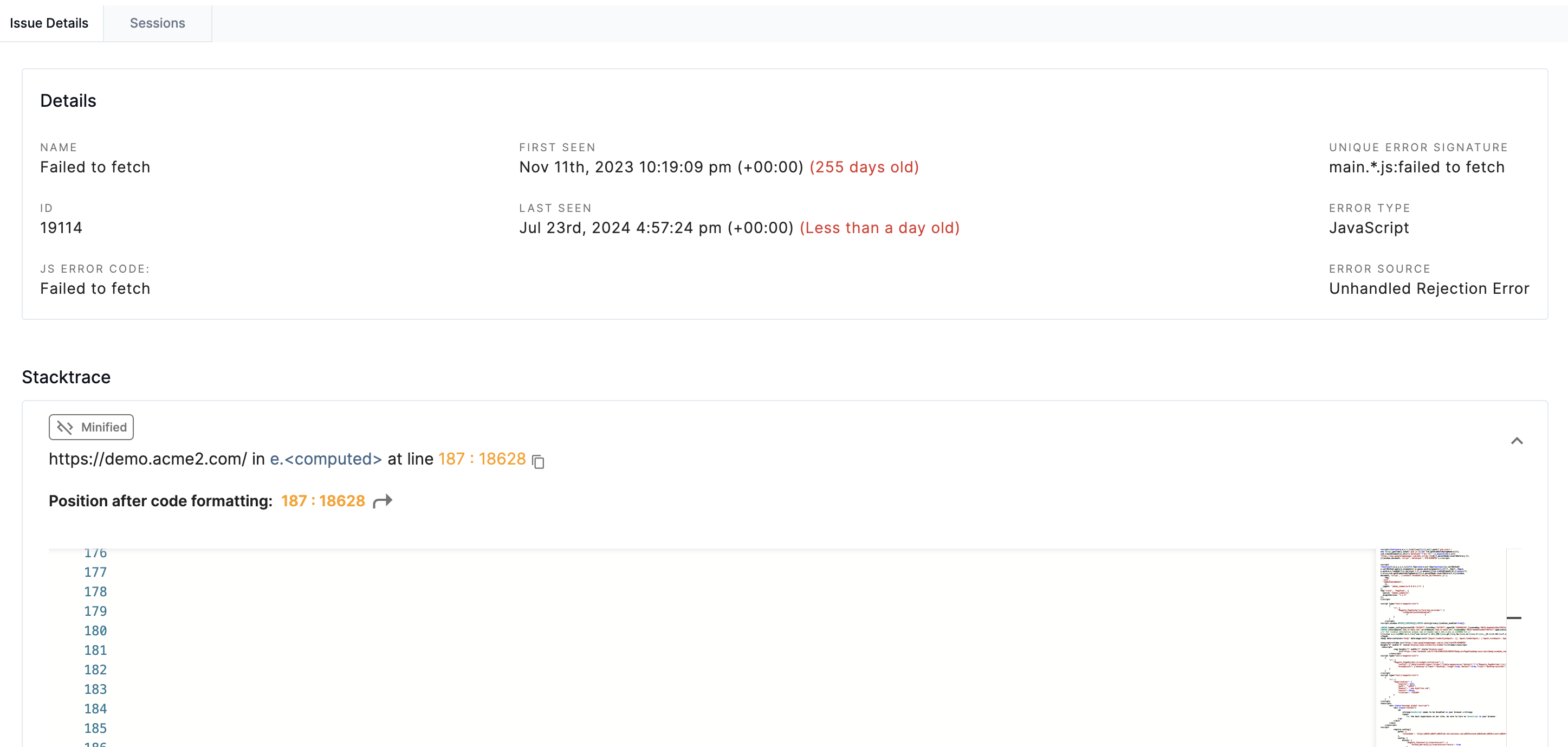The image size is (1568, 747).
Task: Click the bold 187 : 18628 formatted position
Action: click(x=322, y=501)
